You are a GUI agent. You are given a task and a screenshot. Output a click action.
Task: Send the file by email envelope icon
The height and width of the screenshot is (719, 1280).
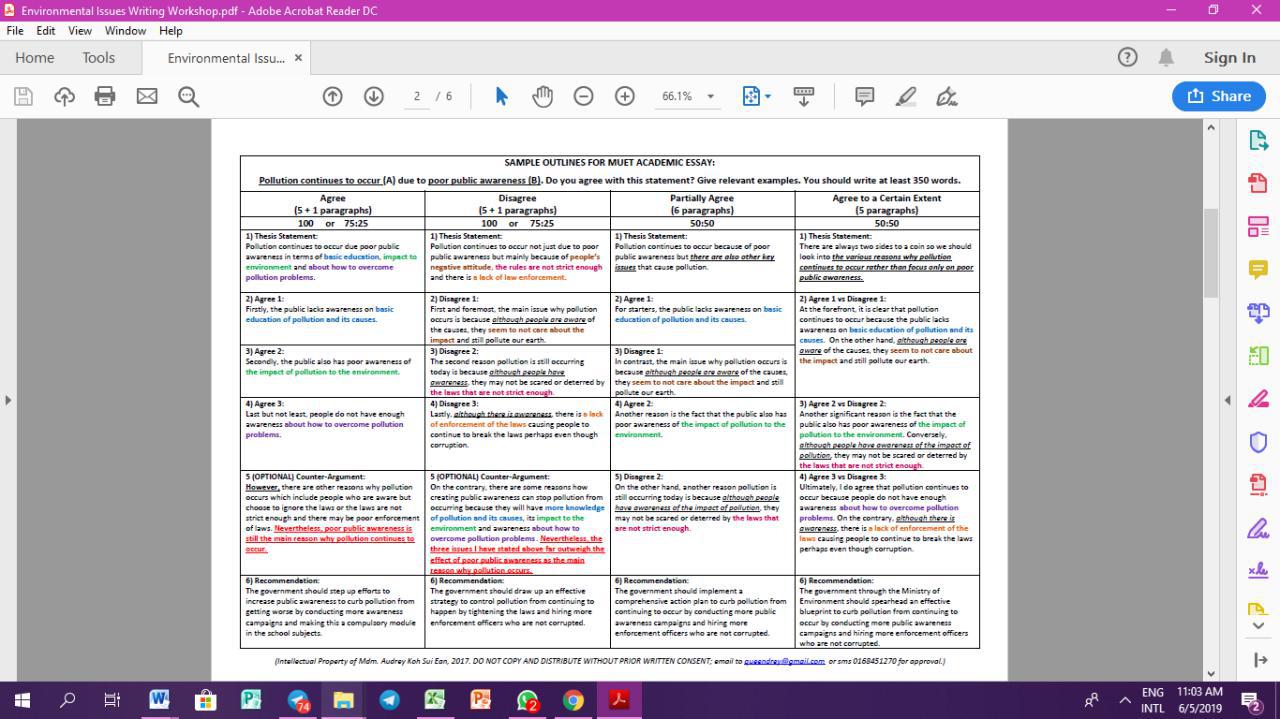[x=147, y=96]
